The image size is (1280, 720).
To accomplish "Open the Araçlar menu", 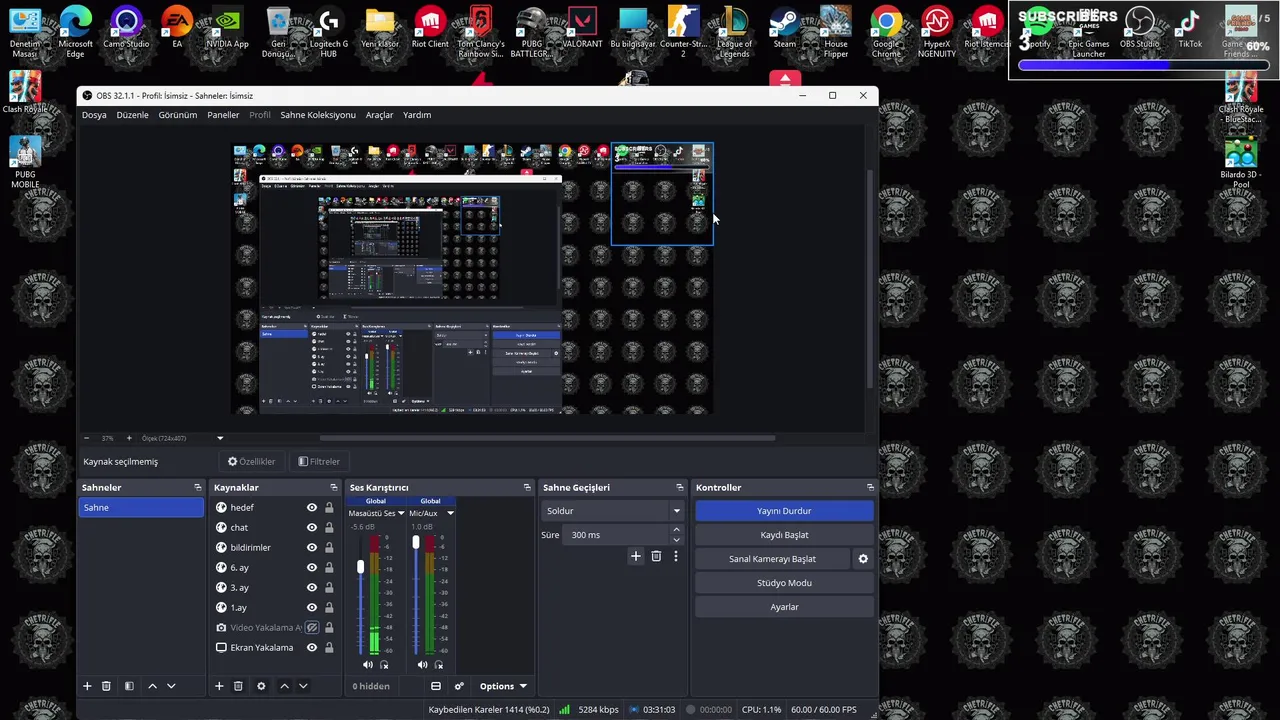I will 379,115.
